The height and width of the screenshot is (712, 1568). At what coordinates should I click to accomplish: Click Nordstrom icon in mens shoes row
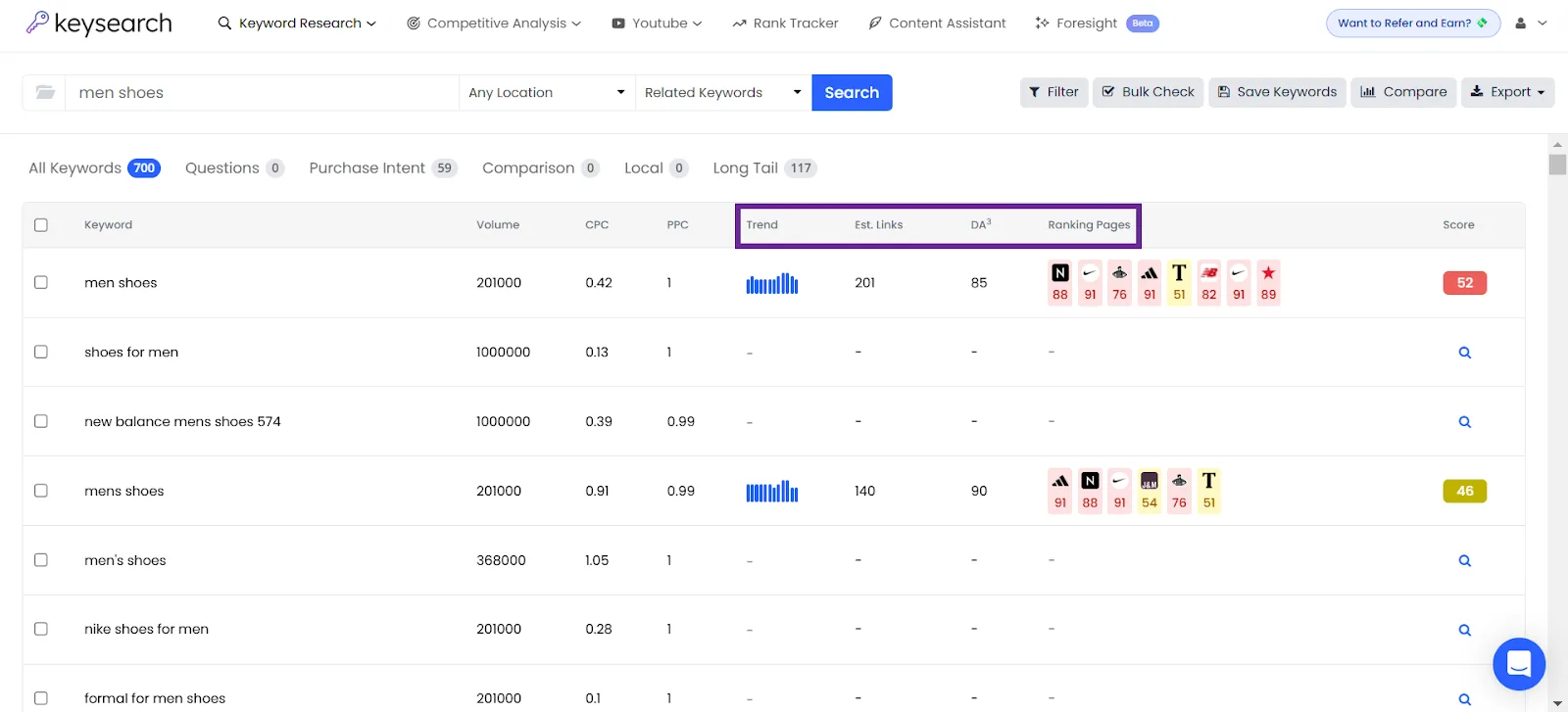click(x=1090, y=491)
